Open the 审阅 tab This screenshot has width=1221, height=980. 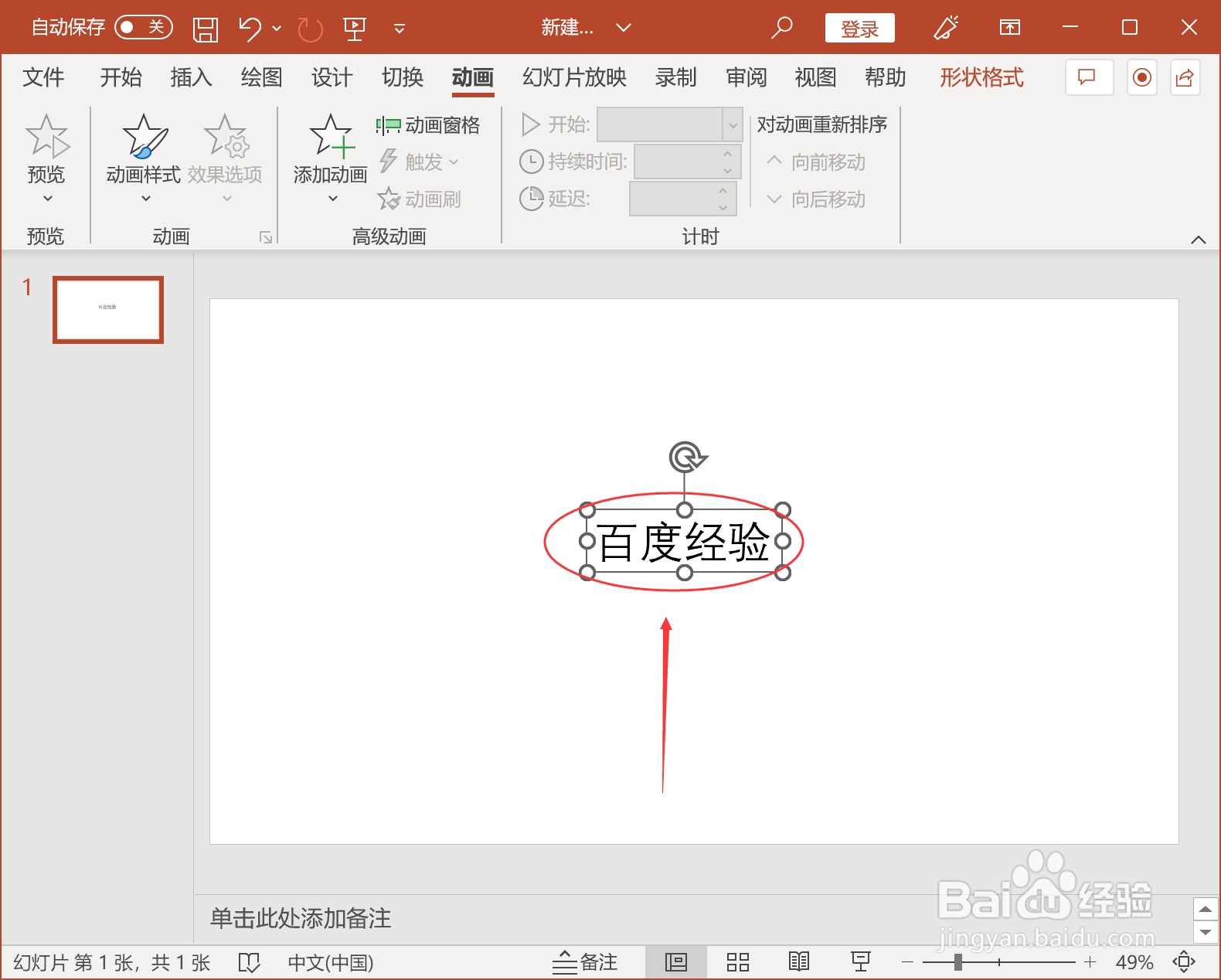(x=746, y=77)
